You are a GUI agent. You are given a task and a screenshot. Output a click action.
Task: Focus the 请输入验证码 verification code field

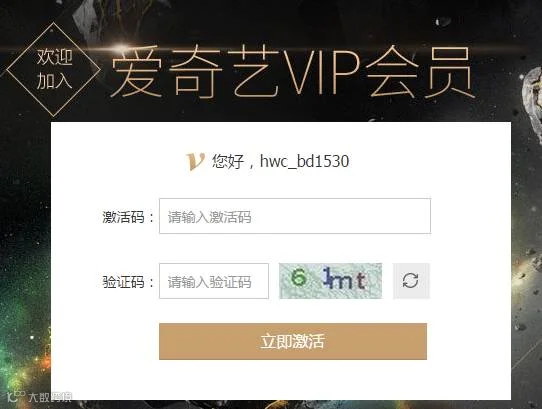click(214, 281)
